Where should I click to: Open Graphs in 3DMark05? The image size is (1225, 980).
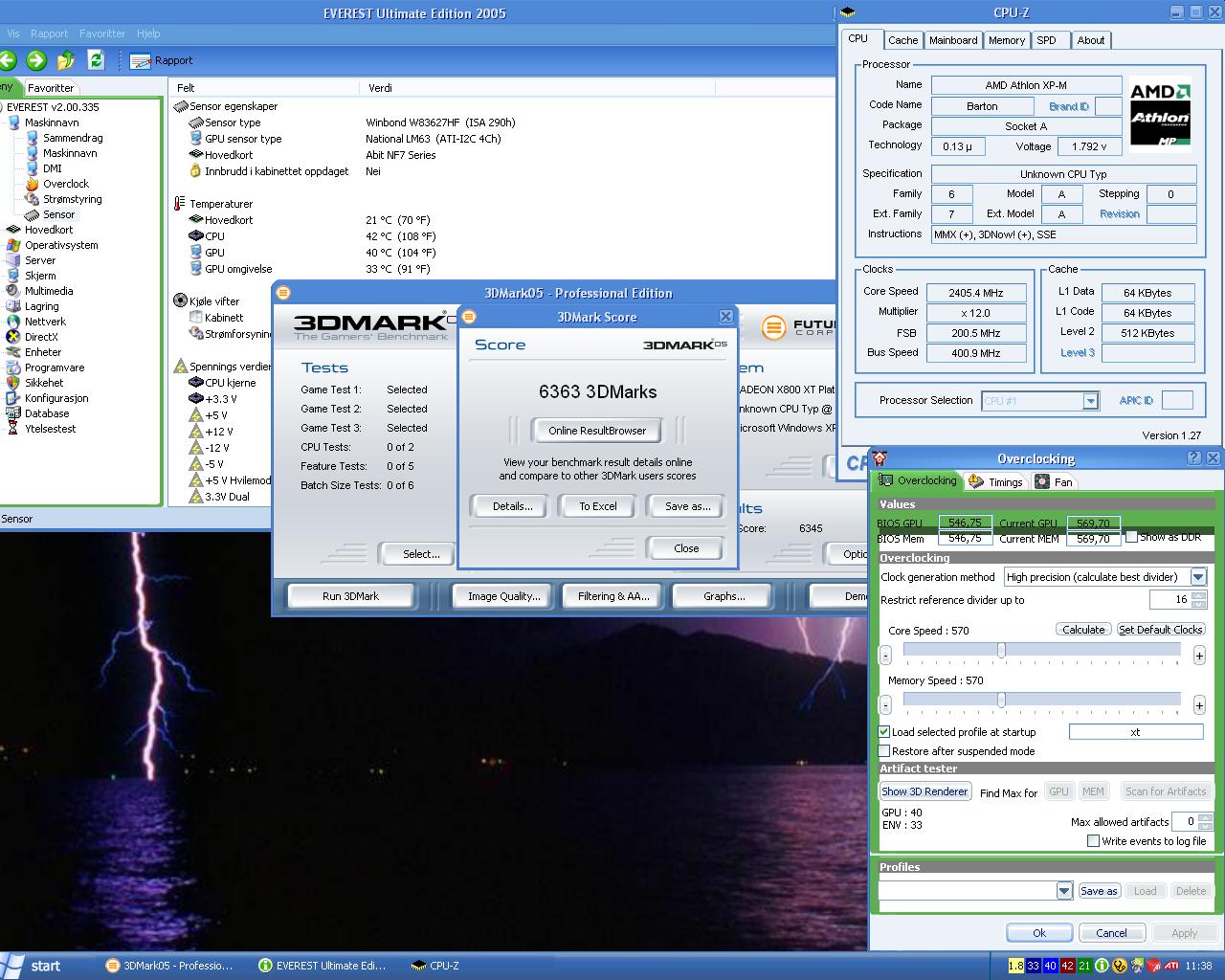(724, 596)
